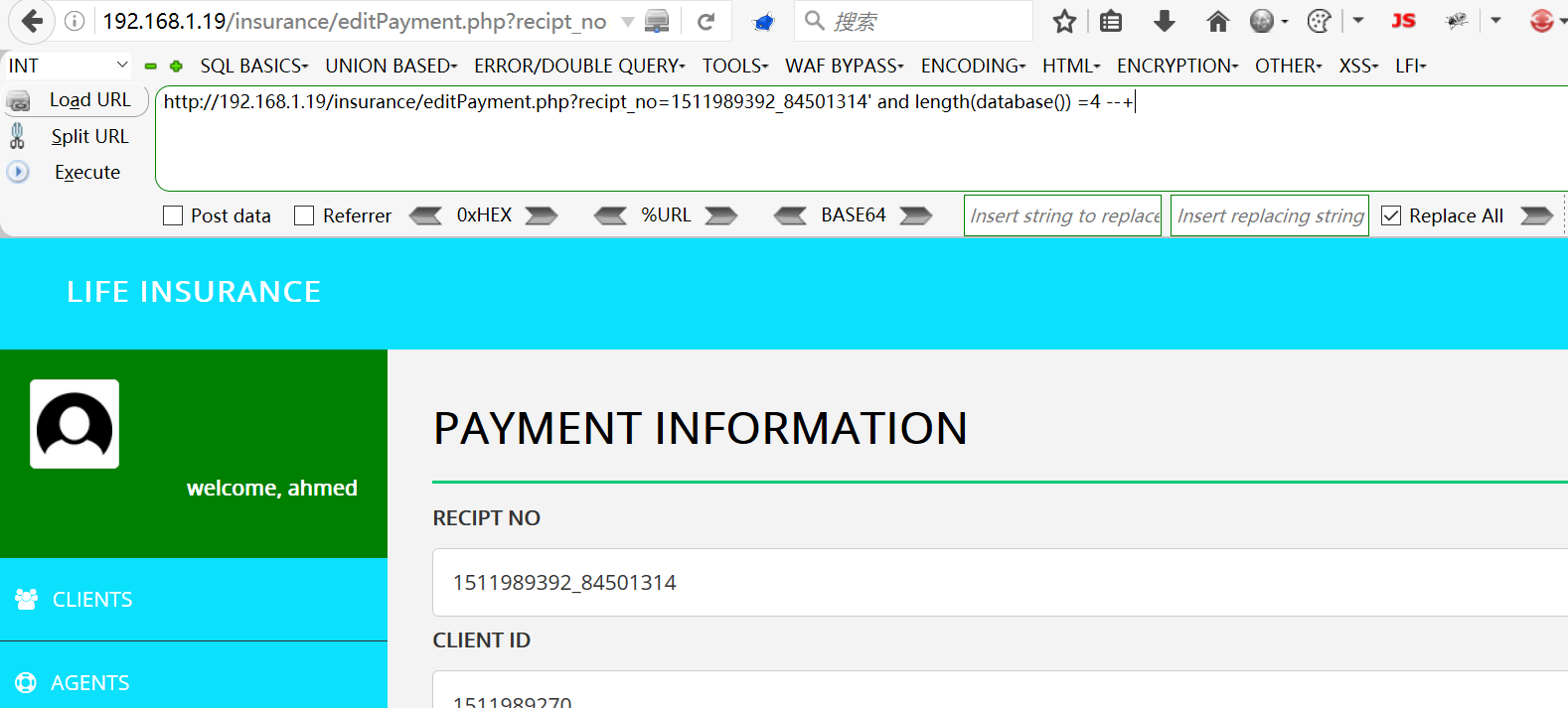Open the ENCRYPTION menu

click(1177, 66)
